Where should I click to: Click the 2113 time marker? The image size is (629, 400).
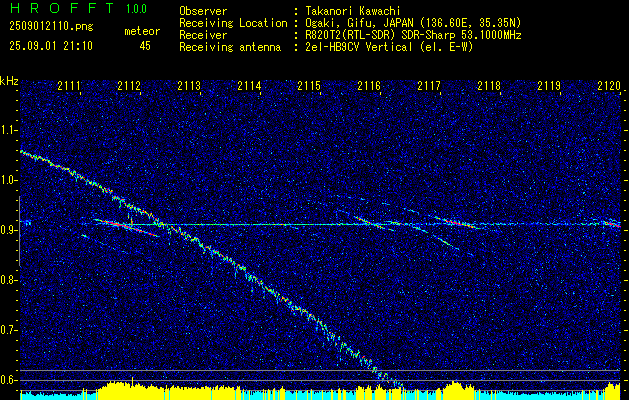189,86
